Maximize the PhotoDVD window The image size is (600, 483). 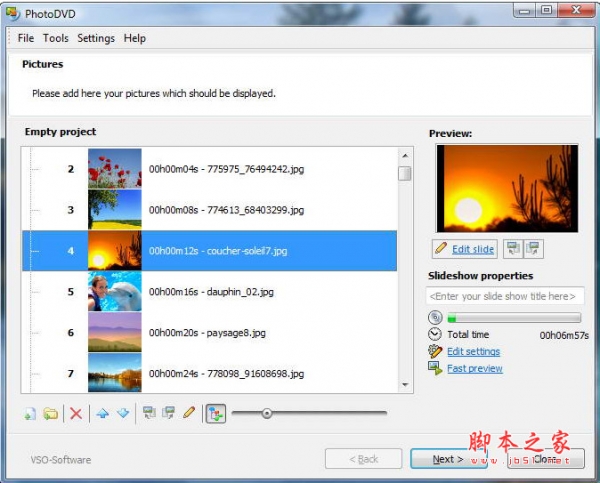(x=546, y=10)
